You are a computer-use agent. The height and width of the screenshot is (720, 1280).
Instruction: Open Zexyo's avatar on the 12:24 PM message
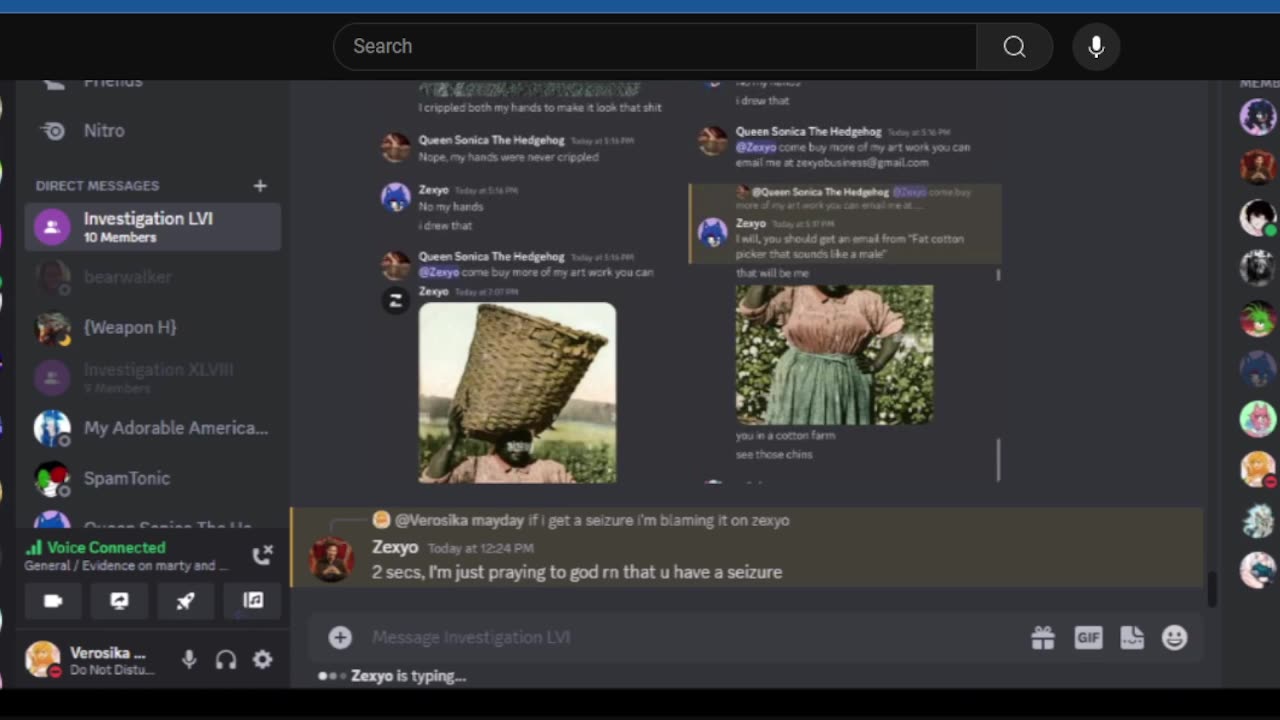[x=330, y=559]
